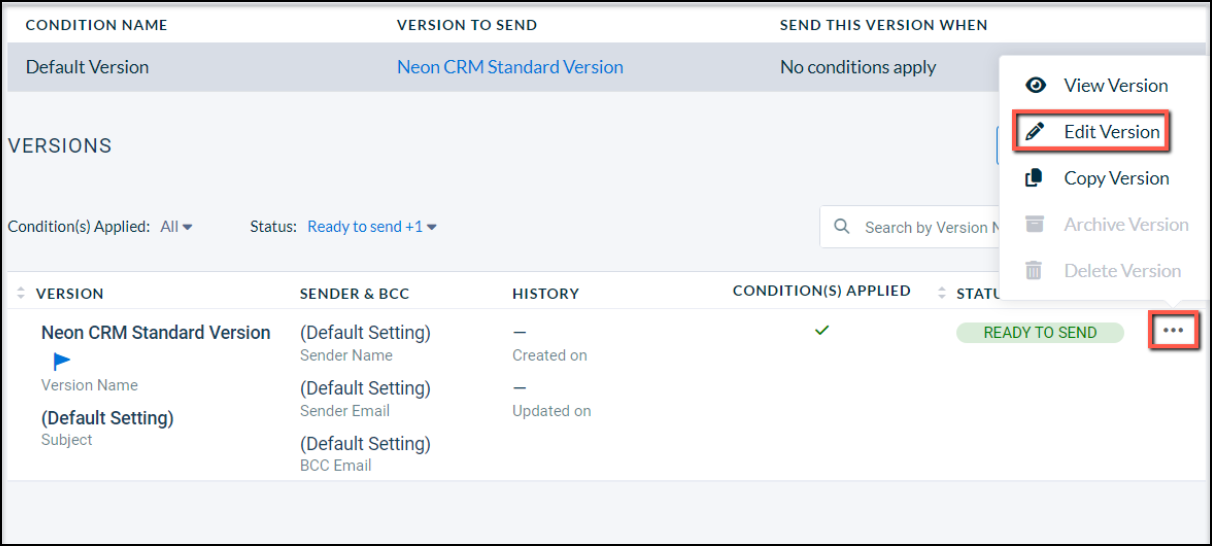Image resolution: width=1212 pixels, height=546 pixels.
Task: Click the archive box icon
Action: (1035, 224)
